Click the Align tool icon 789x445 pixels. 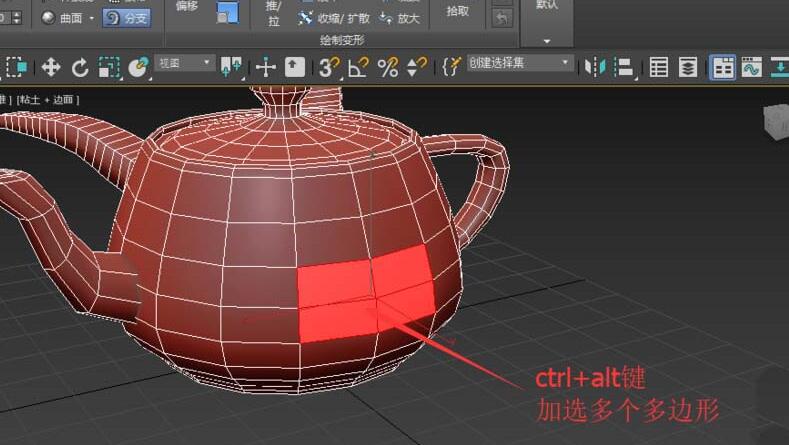click(624, 67)
